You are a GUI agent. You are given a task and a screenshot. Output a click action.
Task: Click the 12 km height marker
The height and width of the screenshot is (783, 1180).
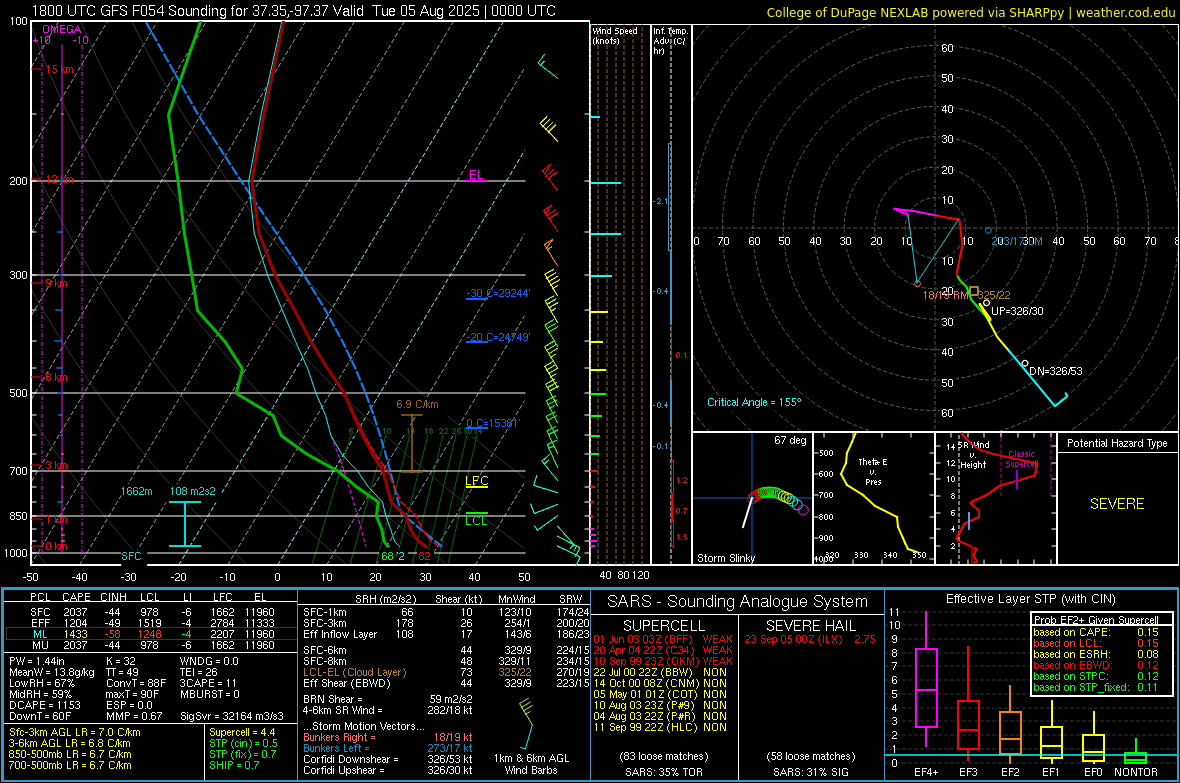[59, 179]
